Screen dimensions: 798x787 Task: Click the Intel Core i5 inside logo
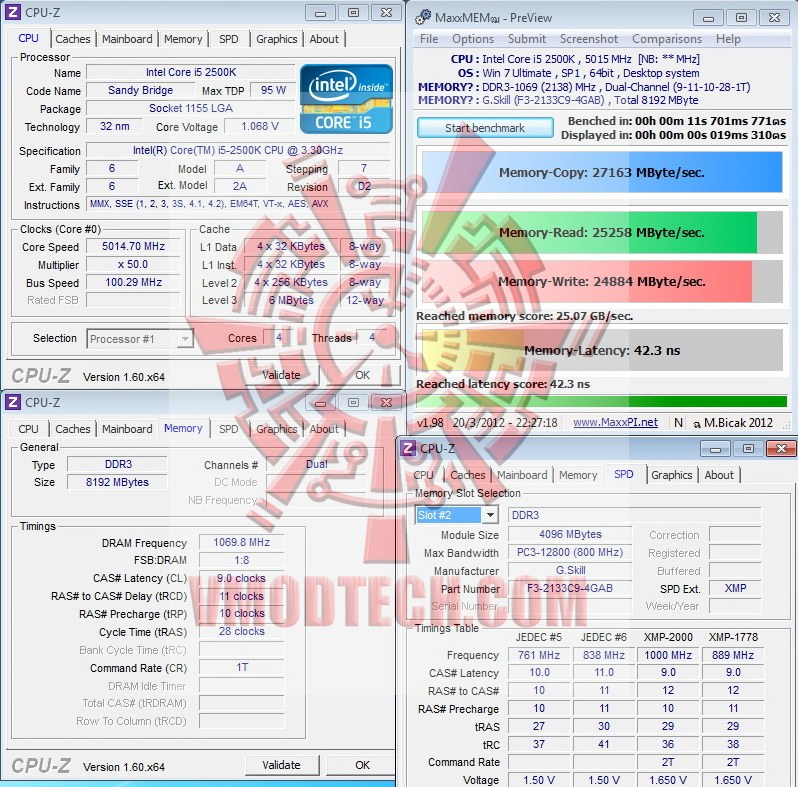click(346, 99)
